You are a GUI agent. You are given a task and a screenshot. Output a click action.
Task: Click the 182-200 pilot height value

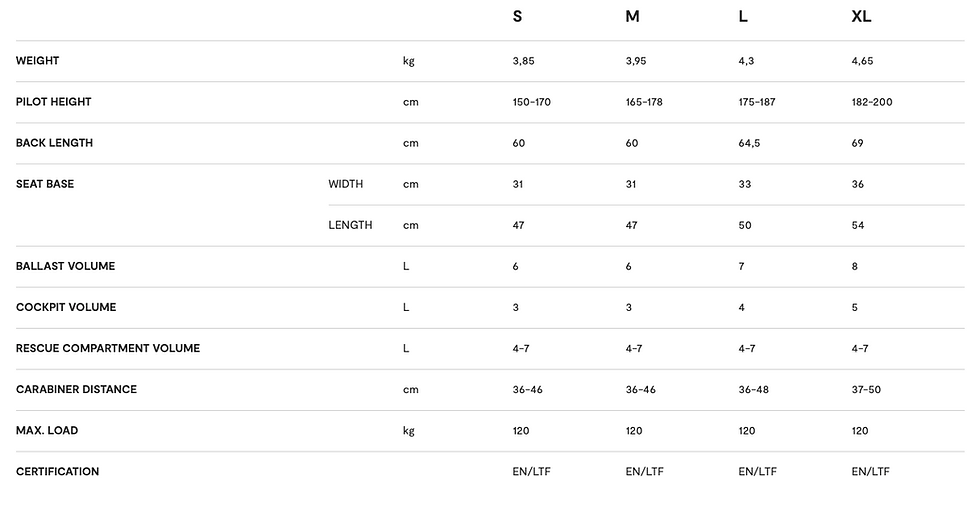point(872,102)
